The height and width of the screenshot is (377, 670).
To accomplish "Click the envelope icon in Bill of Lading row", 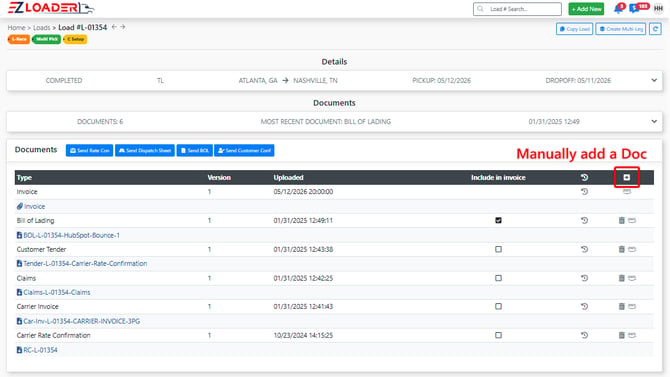I will coord(632,221).
